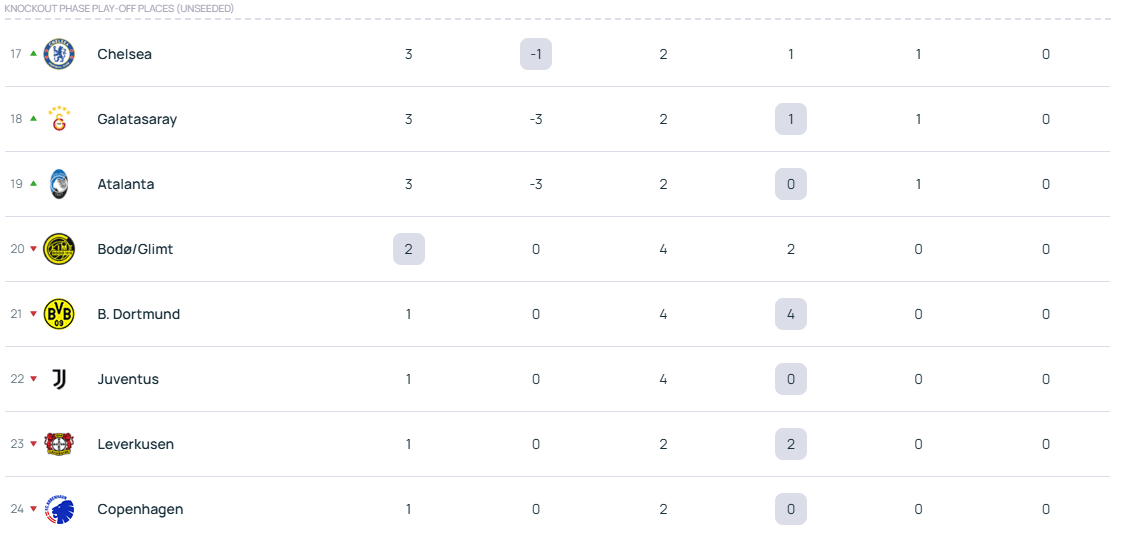This screenshot has width=1132, height=542.
Task: Click the Bodø/Glimt yellow crest
Action: (59, 249)
